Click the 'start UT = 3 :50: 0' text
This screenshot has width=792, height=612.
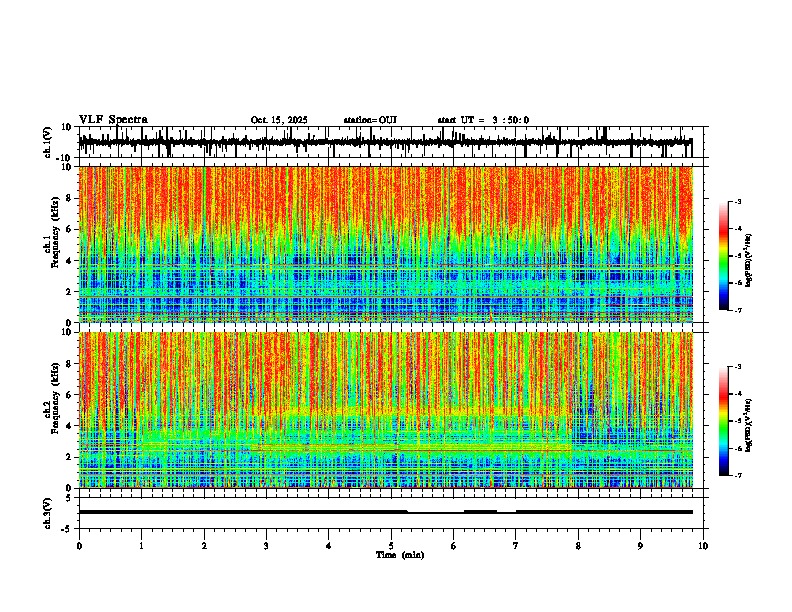(x=483, y=120)
